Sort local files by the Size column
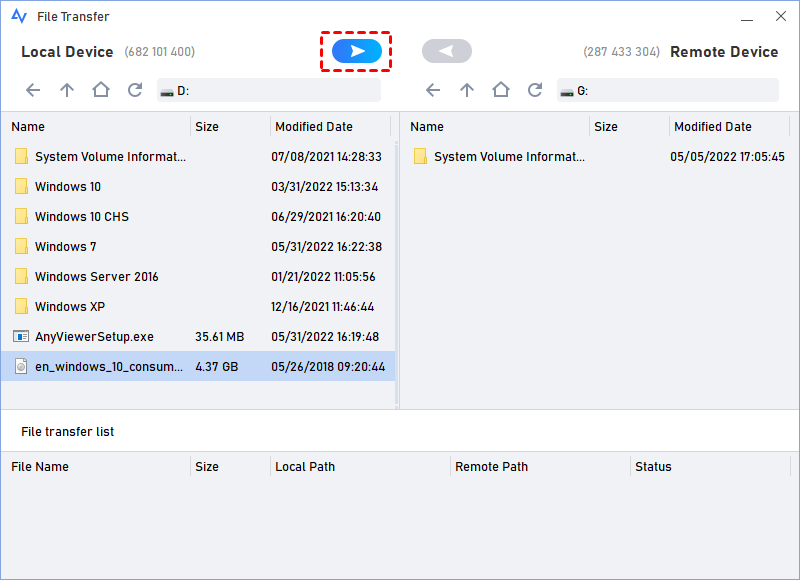The width and height of the screenshot is (800, 580). pos(205,126)
